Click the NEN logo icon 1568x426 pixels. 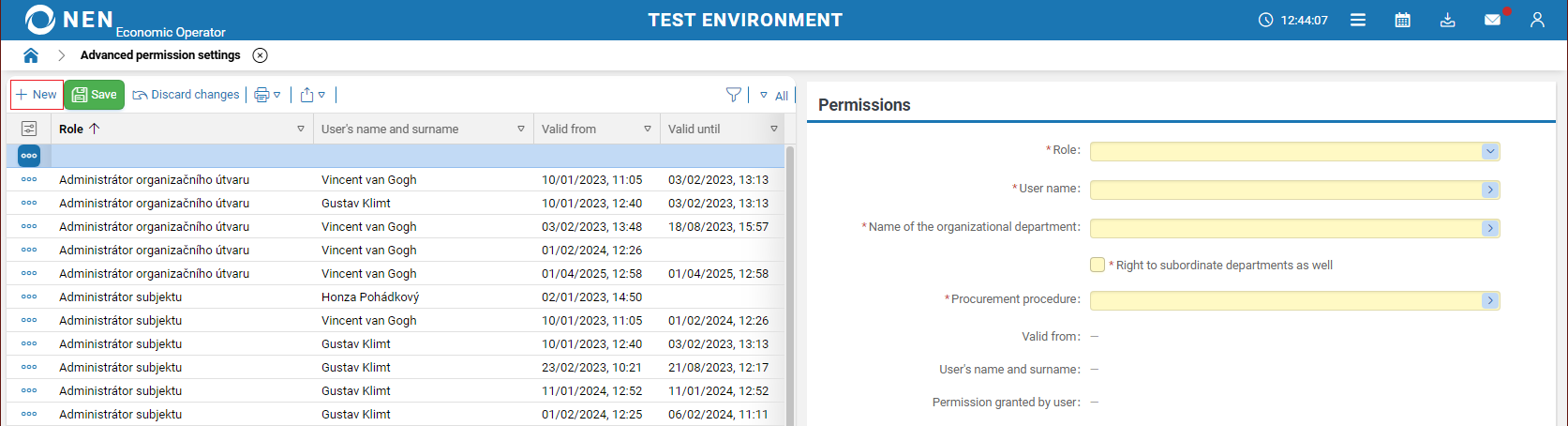[40, 20]
